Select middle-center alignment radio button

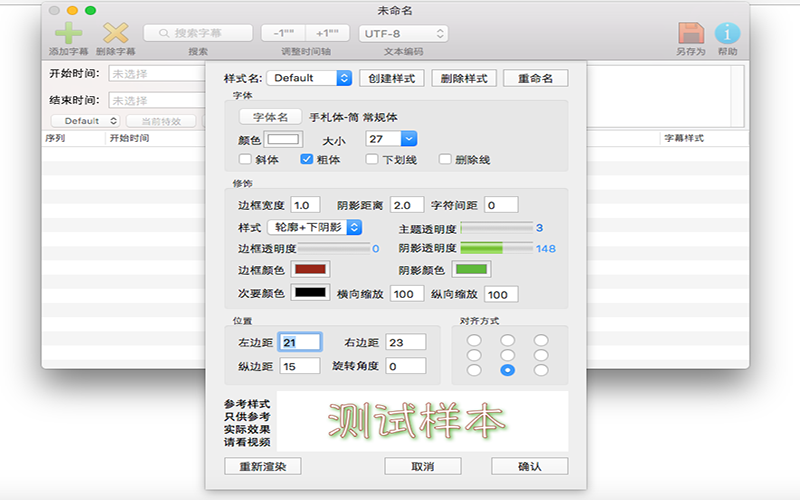[508, 355]
